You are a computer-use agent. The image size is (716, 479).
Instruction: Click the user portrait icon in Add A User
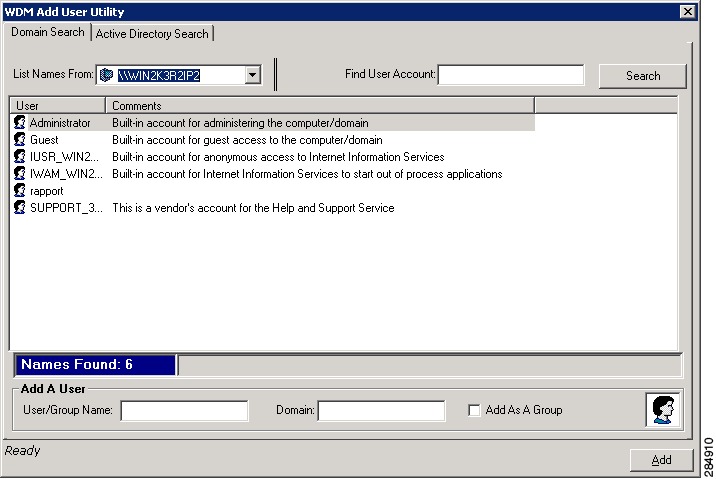tap(663, 410)
